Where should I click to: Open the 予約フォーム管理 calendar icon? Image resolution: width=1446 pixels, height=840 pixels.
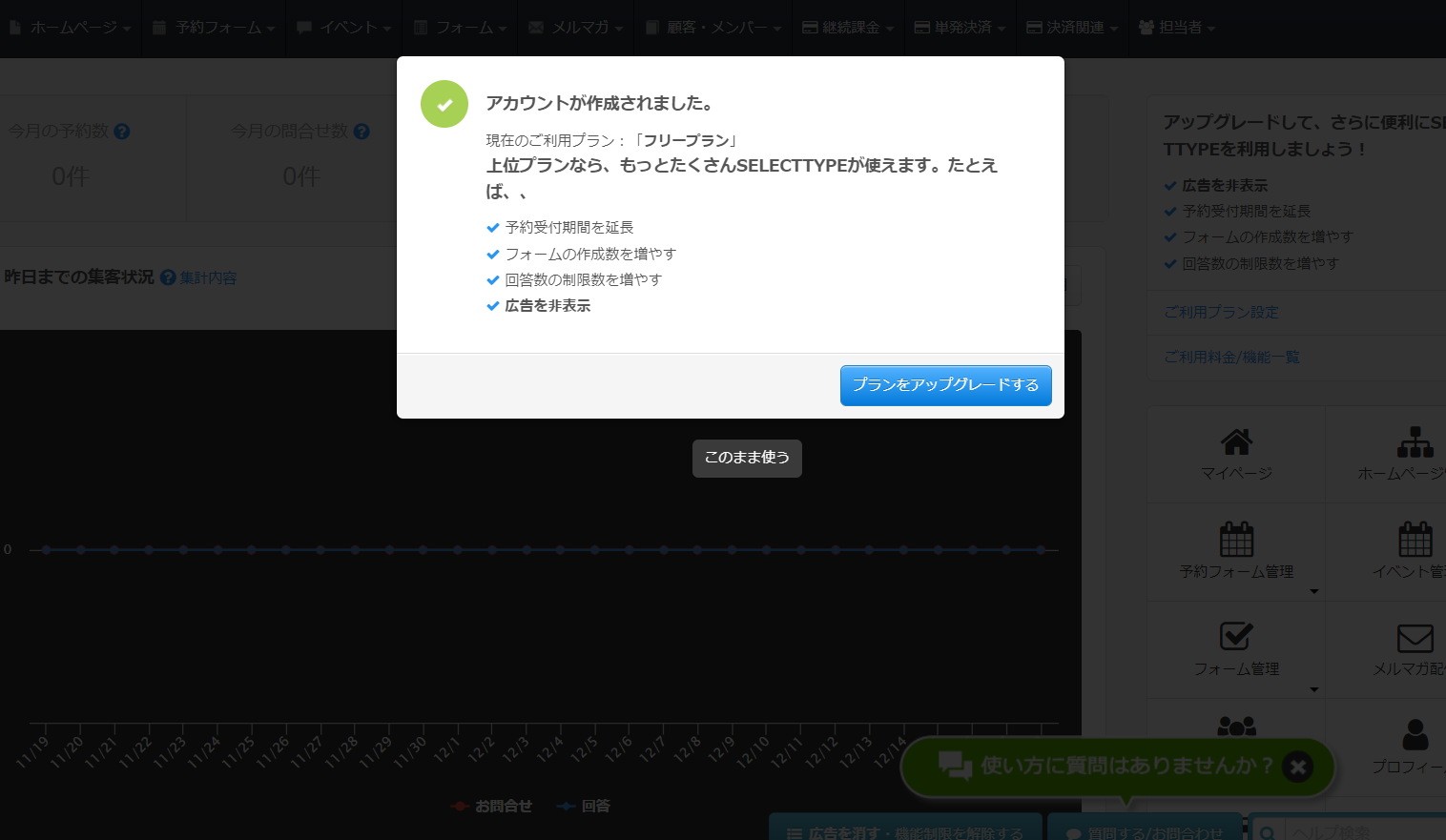pos(1236,540)
